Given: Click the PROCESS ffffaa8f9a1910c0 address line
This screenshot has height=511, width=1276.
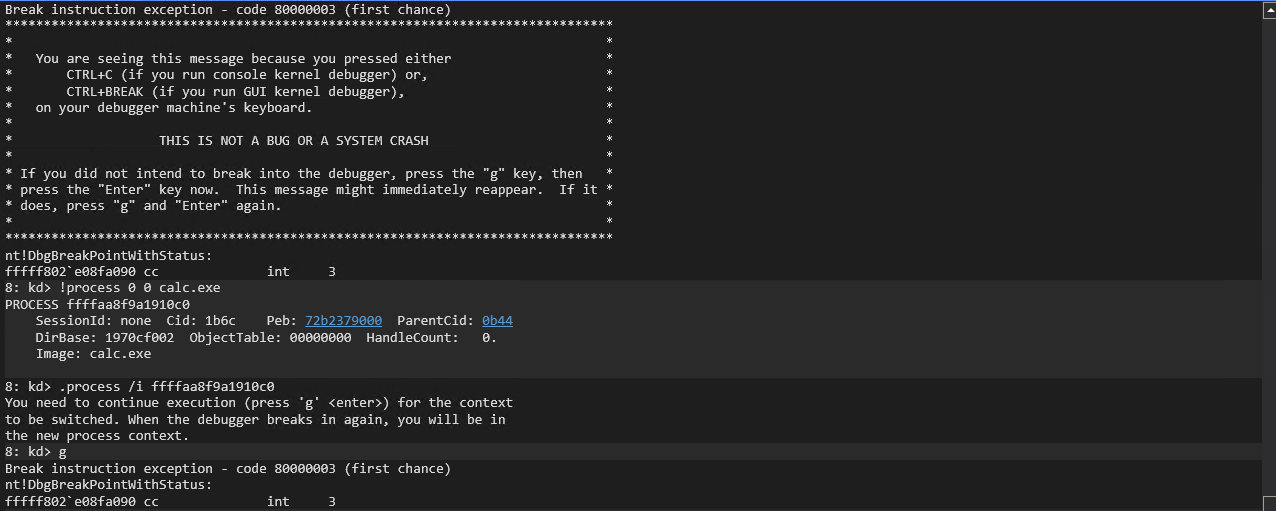Looking at the screenshot, I should tap(97, 304).
